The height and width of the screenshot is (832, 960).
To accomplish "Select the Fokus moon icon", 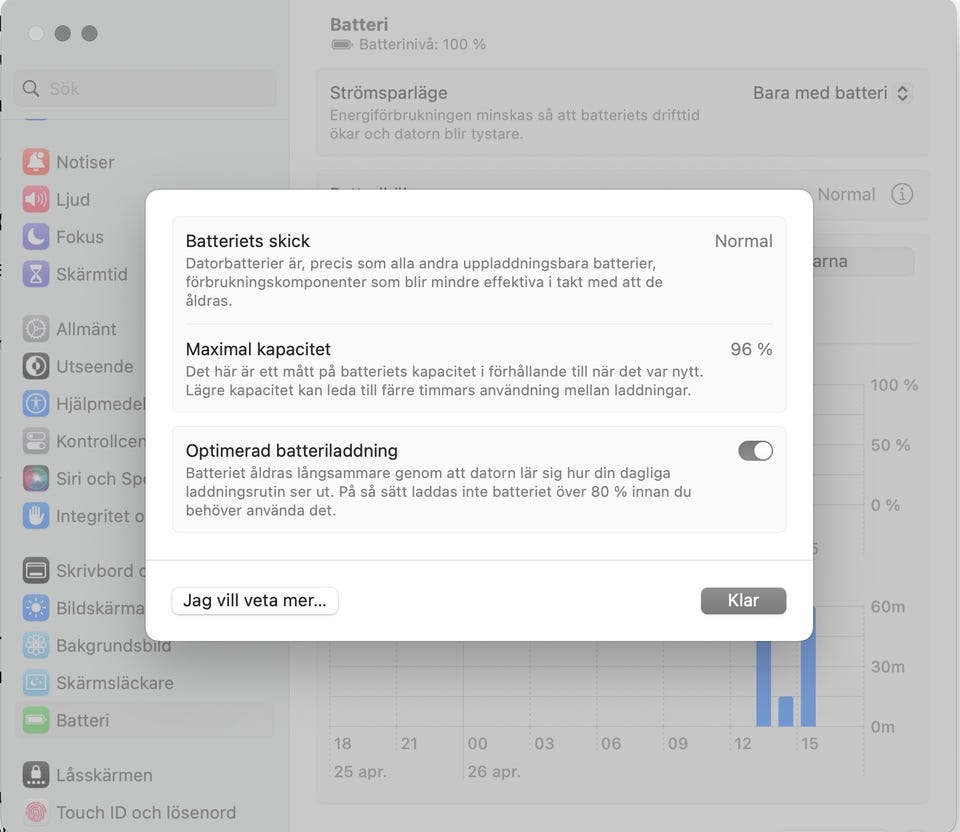I will click(x=36, y=237).
